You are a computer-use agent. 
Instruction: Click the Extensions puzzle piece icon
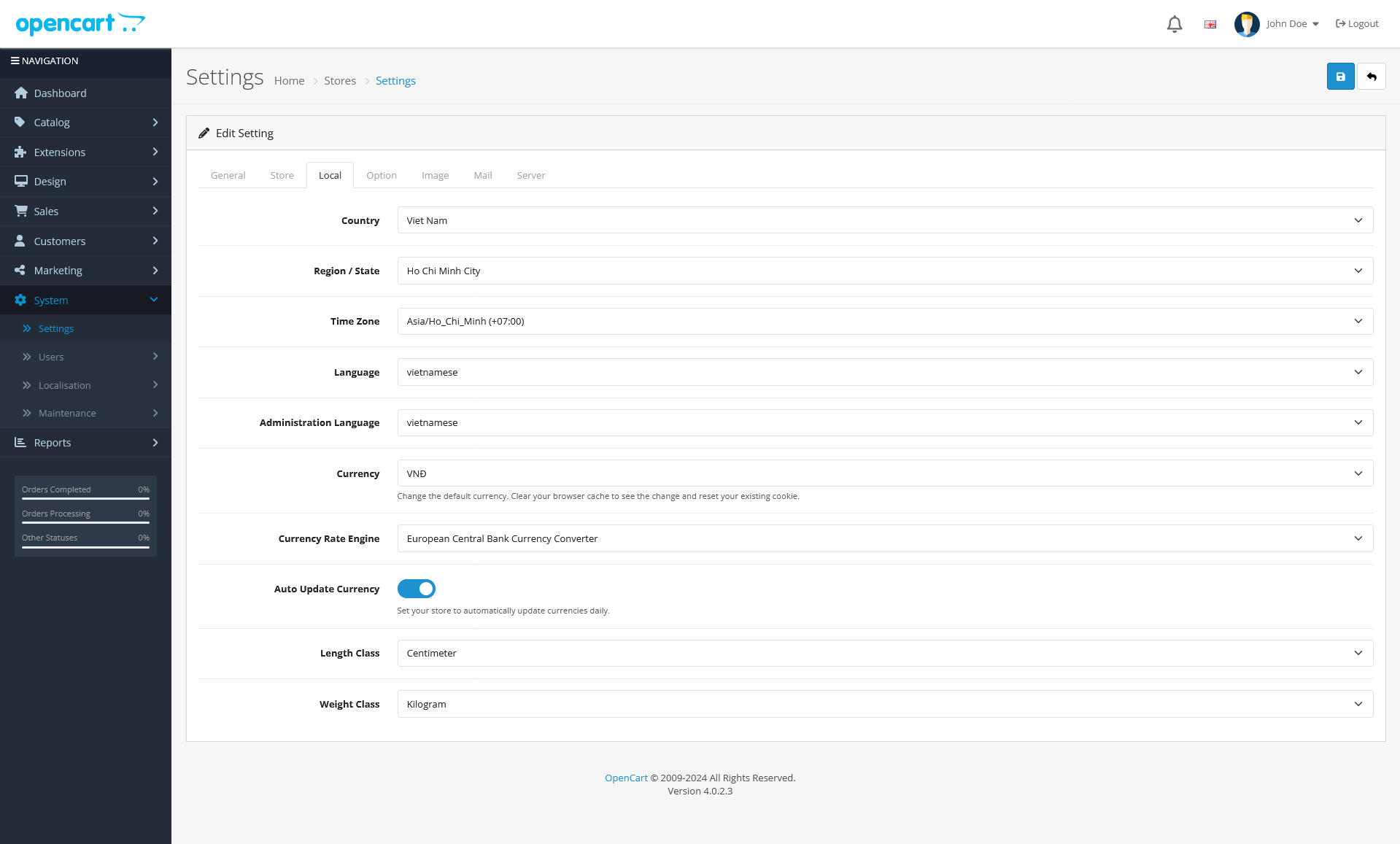20,152
